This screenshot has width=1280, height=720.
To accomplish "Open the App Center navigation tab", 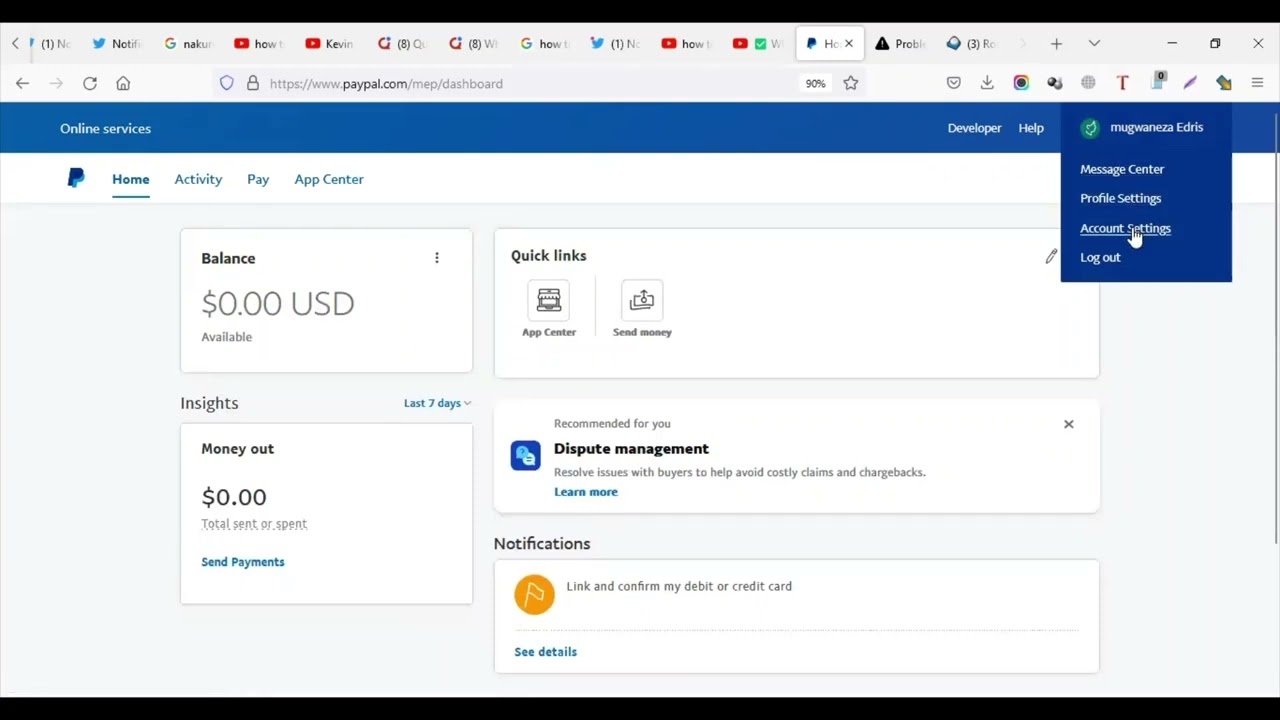I will 329,179.
